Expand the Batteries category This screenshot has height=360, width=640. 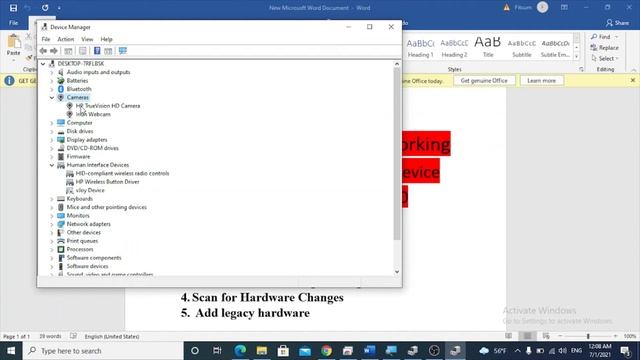[x=52, y=81]
